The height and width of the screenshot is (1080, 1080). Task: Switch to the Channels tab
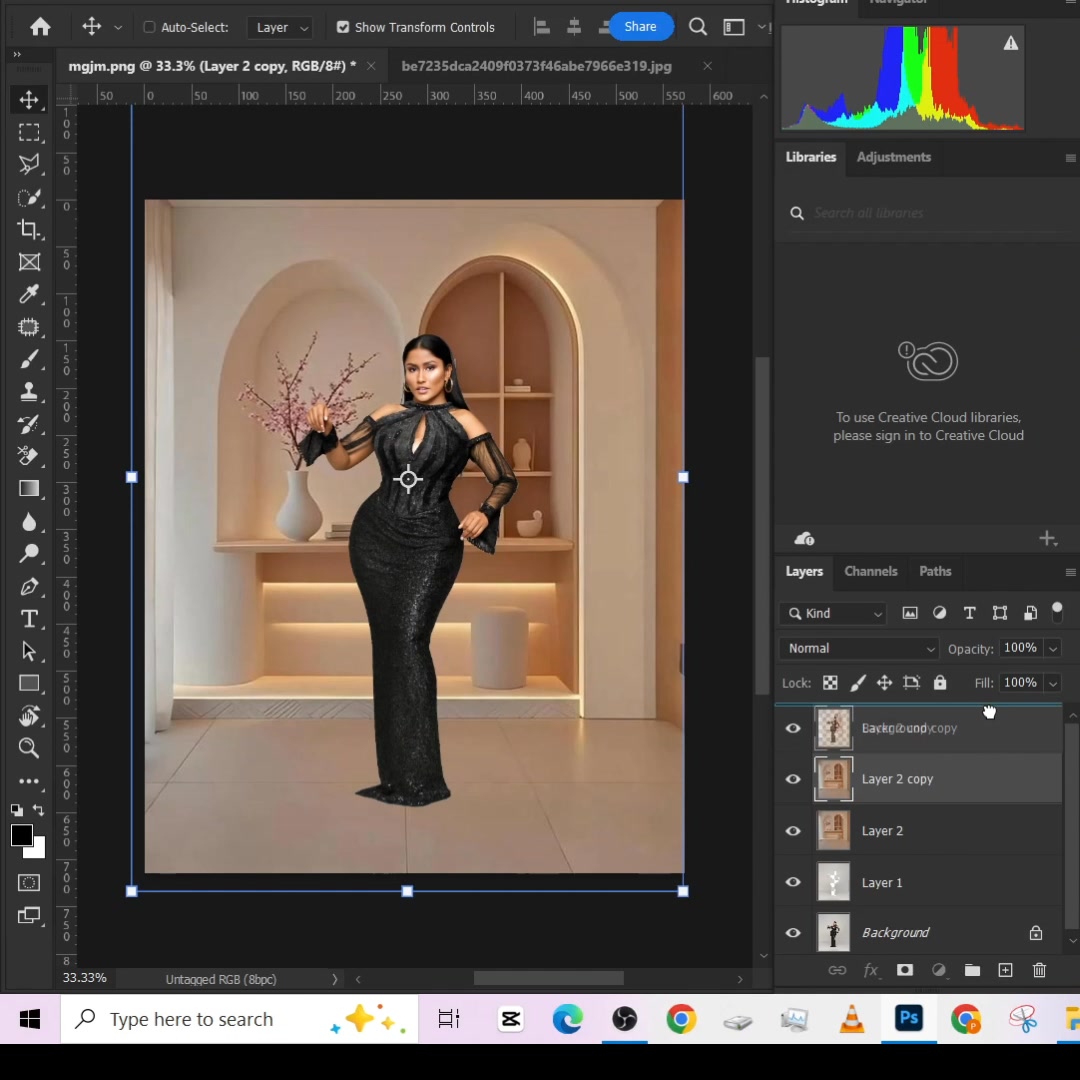coord(871,571)
